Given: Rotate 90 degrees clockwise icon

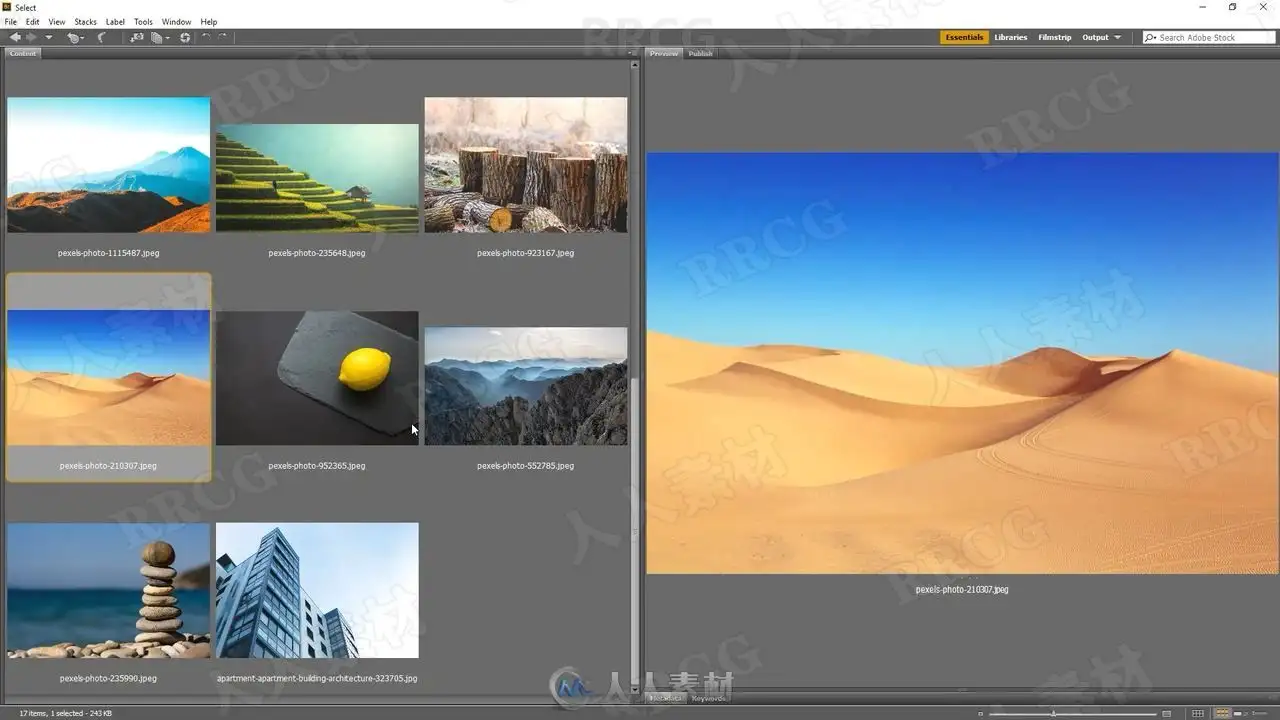Looking at the screenshot, I should pyautogui.click(x=222, y=37).
